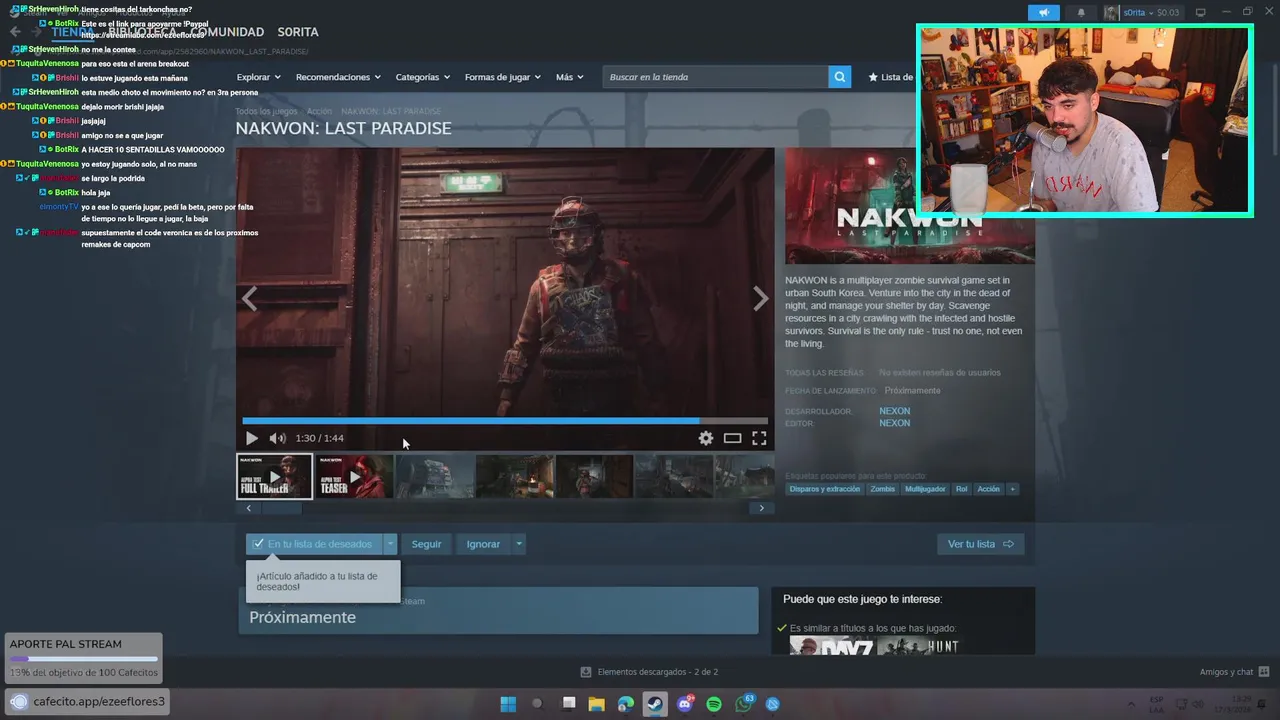
Task: Show hidden system tray icons
Action: pos(1131,703)
